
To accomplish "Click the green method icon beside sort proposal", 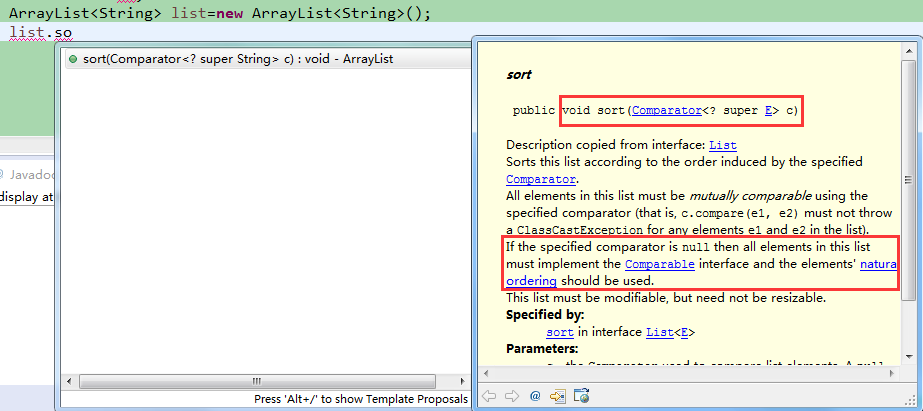I will (74, 59).
